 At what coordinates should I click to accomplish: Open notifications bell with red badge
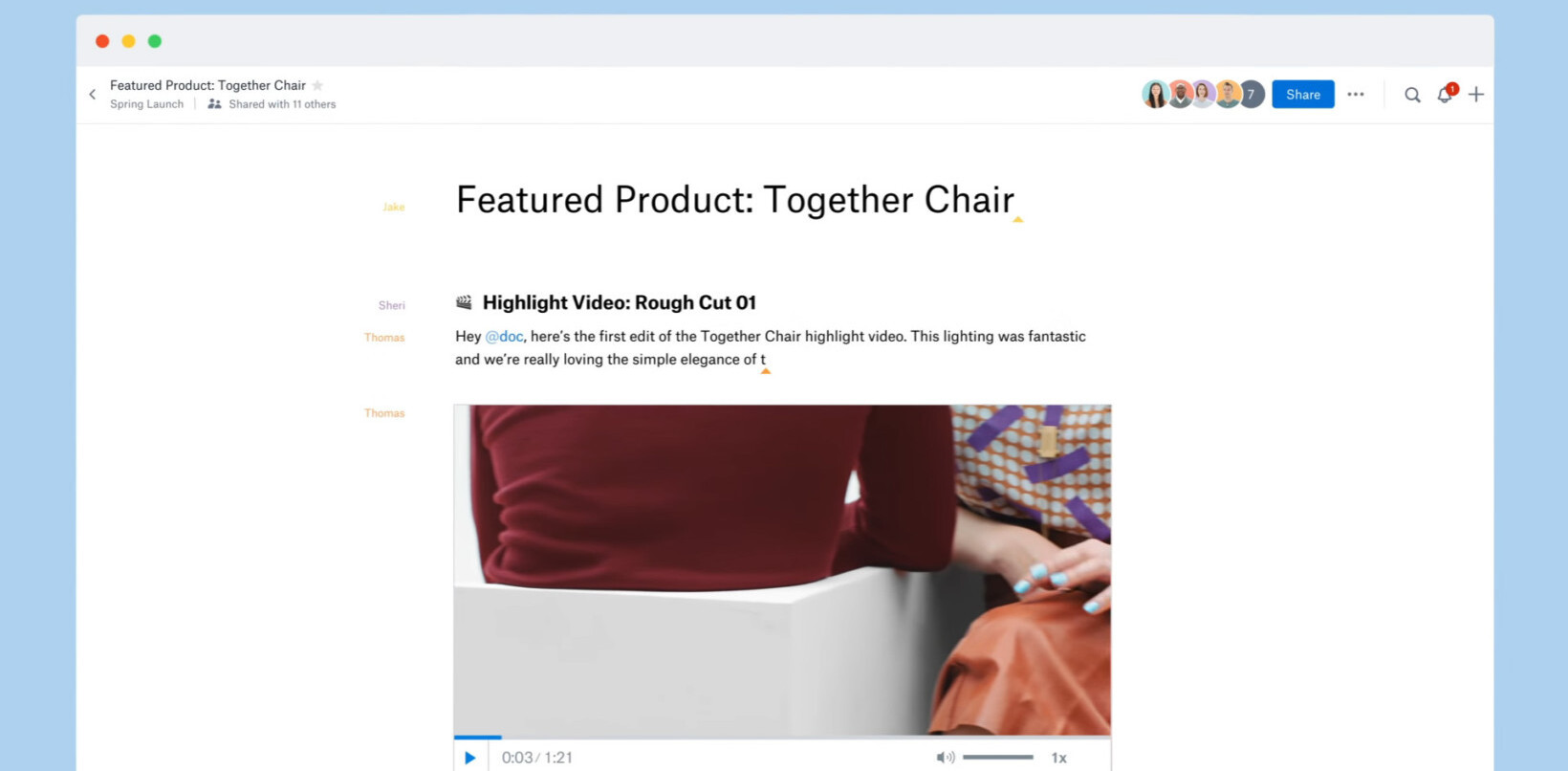[1446, 94]
